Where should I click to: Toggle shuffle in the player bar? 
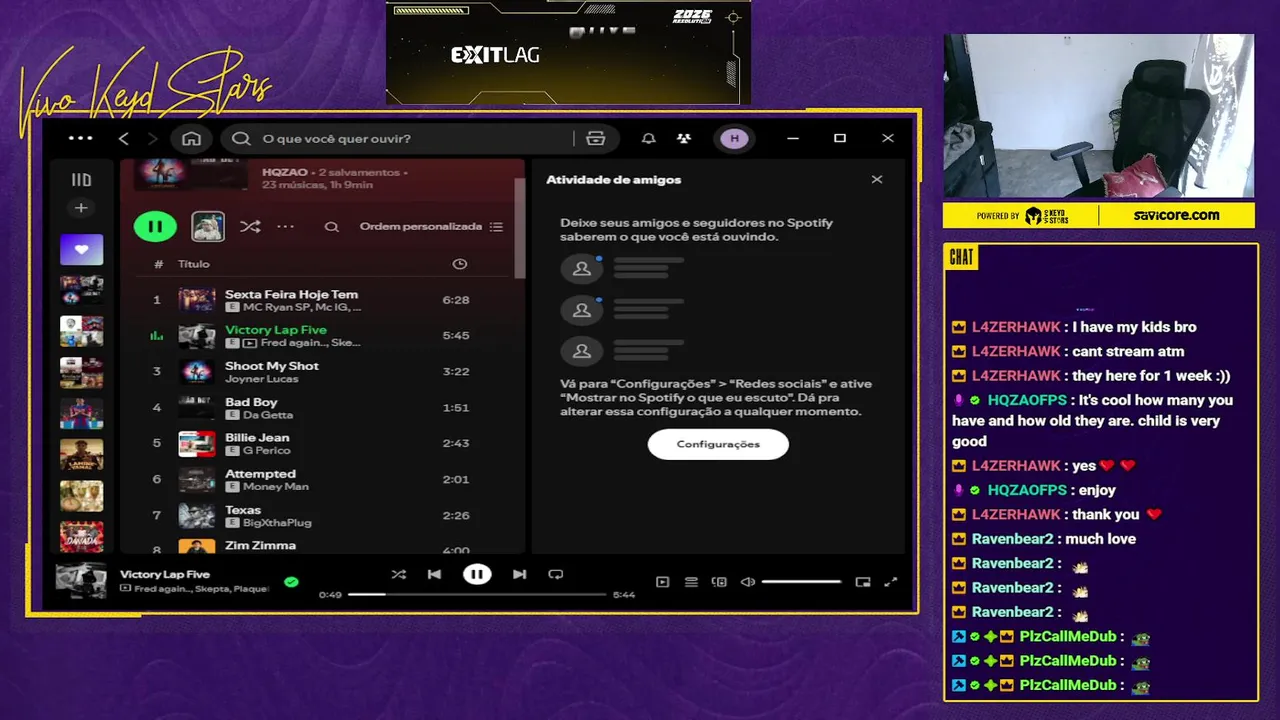coord(399,574)
